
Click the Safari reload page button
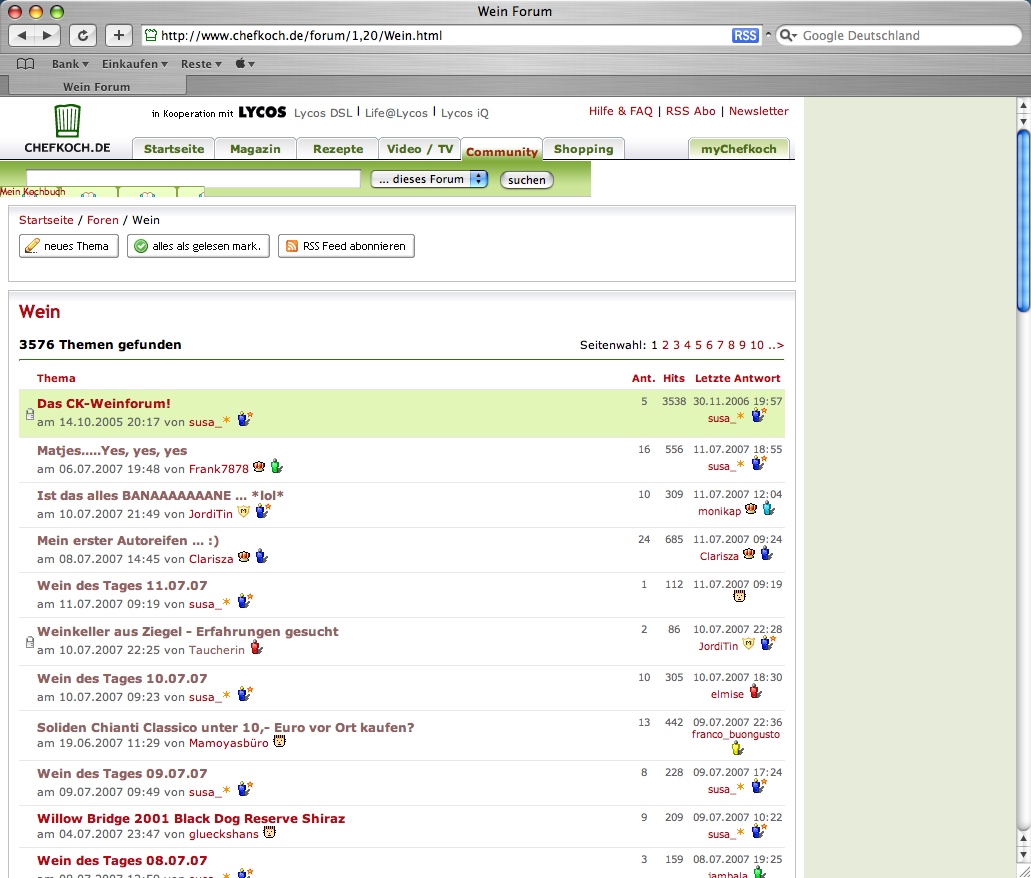[83, 35]
